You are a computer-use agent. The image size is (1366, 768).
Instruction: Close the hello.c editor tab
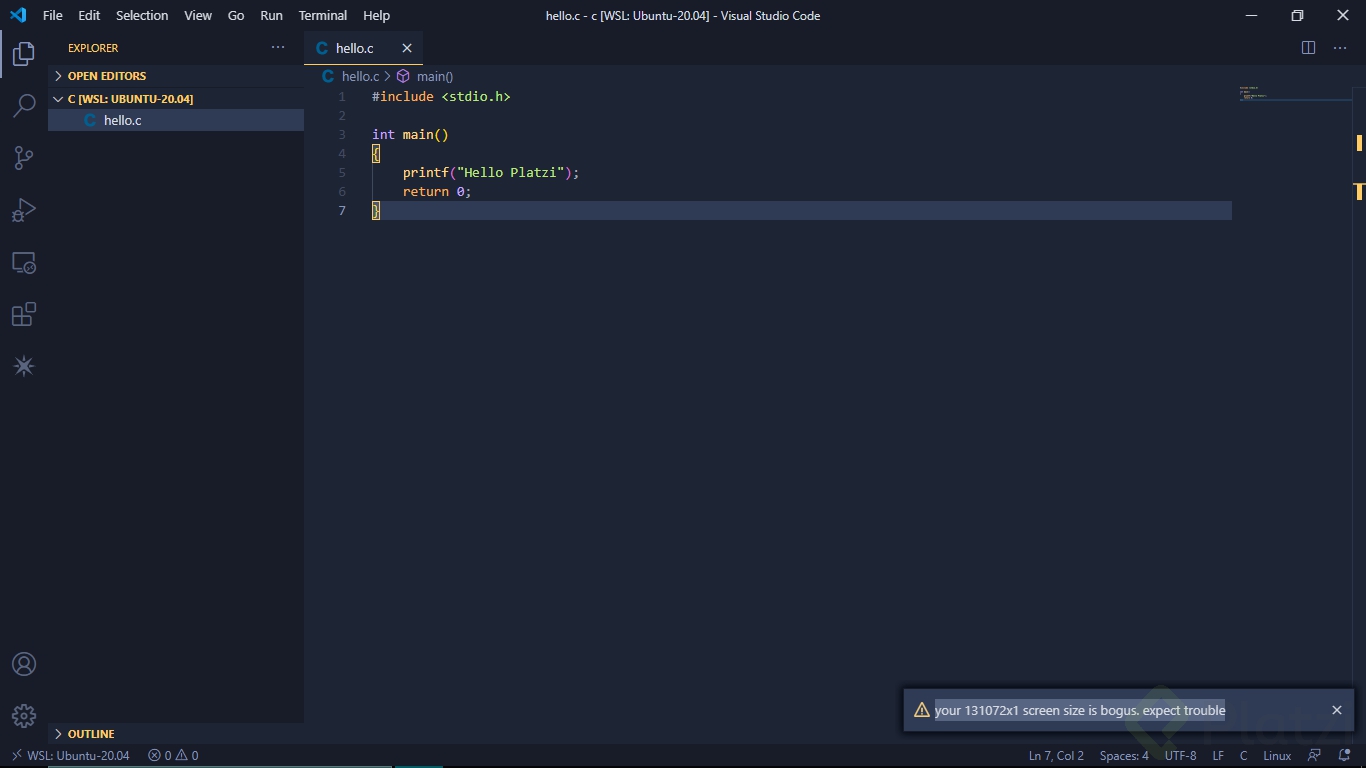click(407, 48)
